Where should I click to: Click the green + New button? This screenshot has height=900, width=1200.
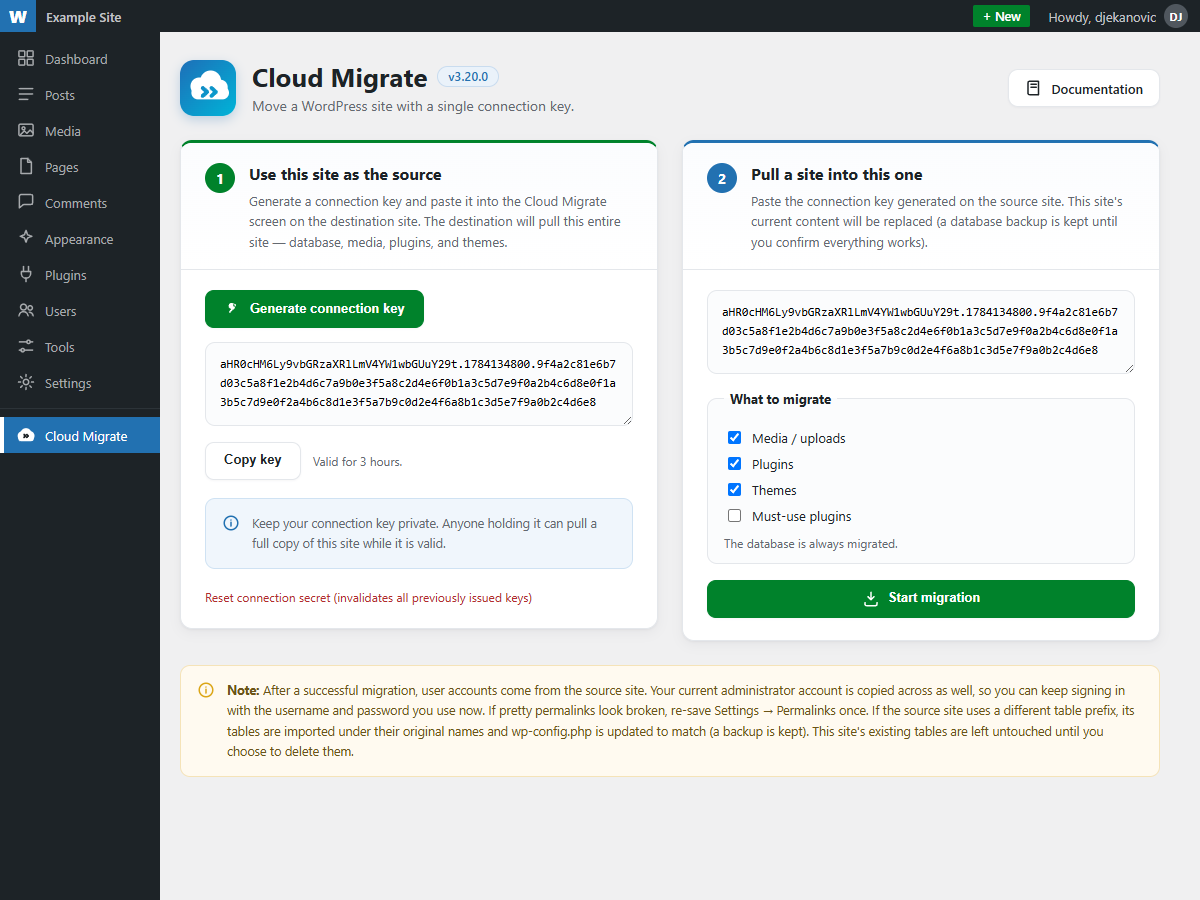1001,16
